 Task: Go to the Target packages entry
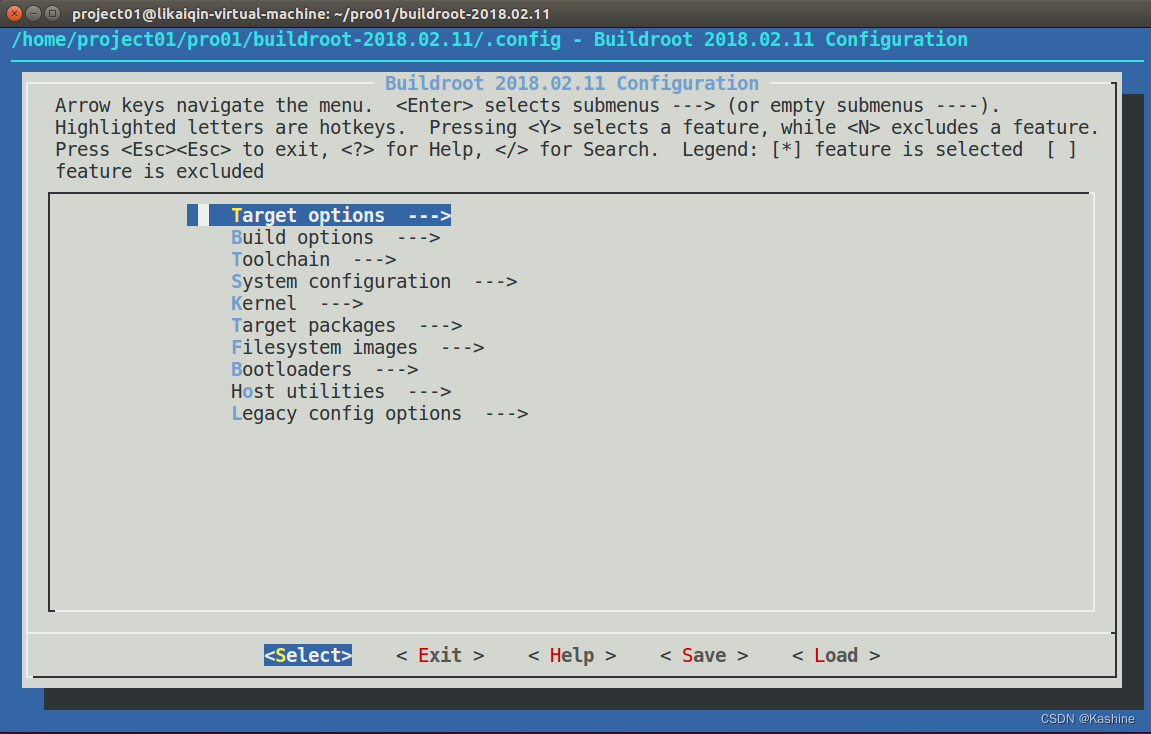[313, 325]
